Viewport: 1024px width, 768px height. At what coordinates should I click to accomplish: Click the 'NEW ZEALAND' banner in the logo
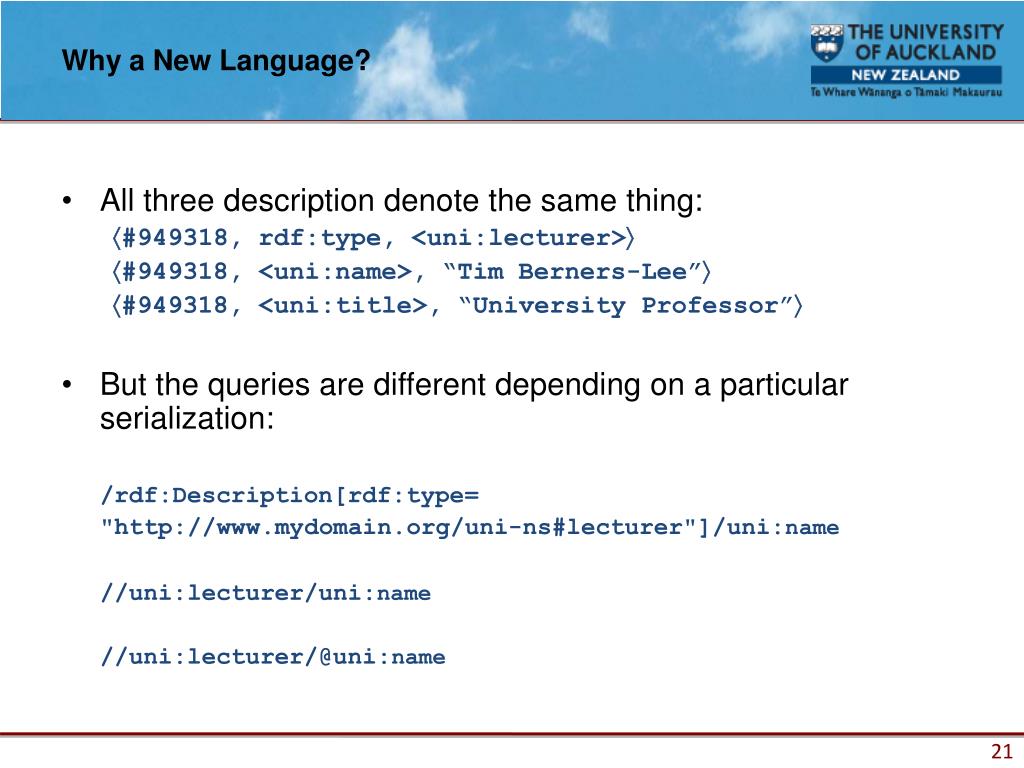pos(906,74)
